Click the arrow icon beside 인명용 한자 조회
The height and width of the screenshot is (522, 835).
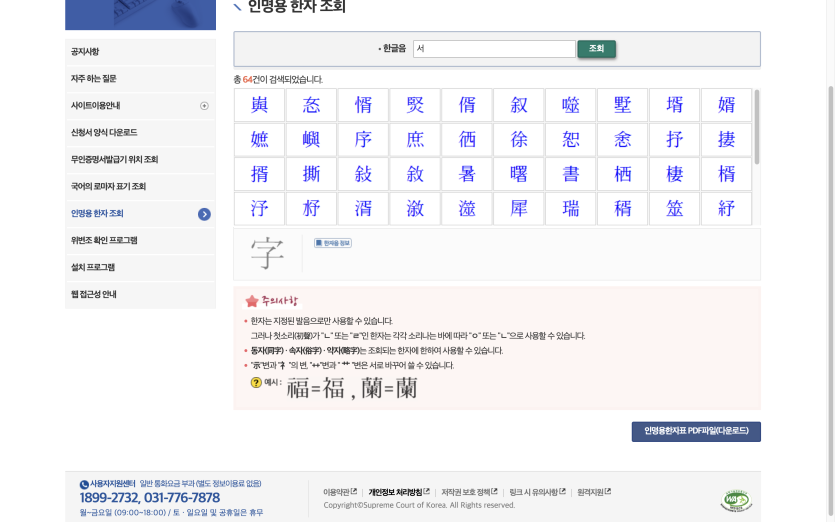tap(204, 214)
